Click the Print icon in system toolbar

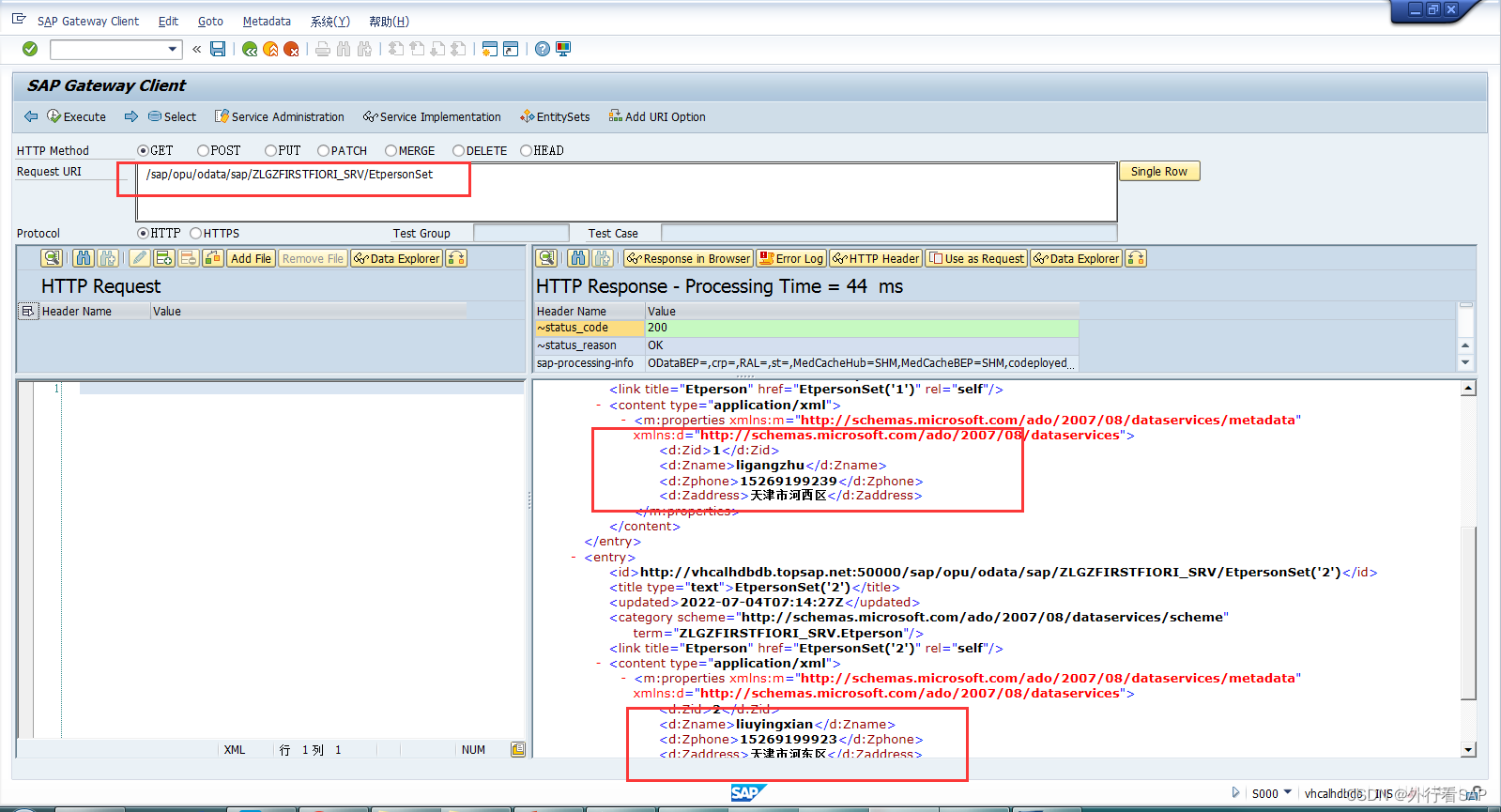pos(323,49)
